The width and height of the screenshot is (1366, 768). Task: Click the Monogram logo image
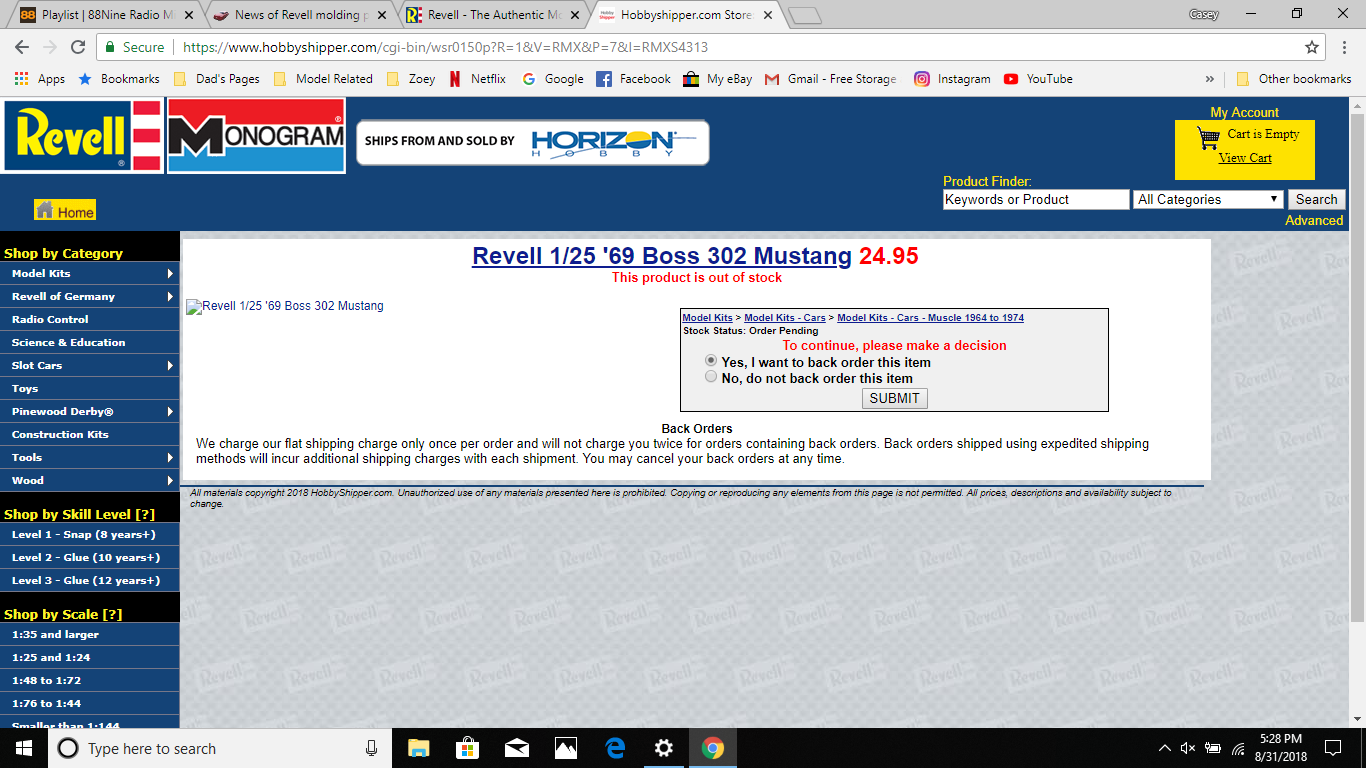256,135
